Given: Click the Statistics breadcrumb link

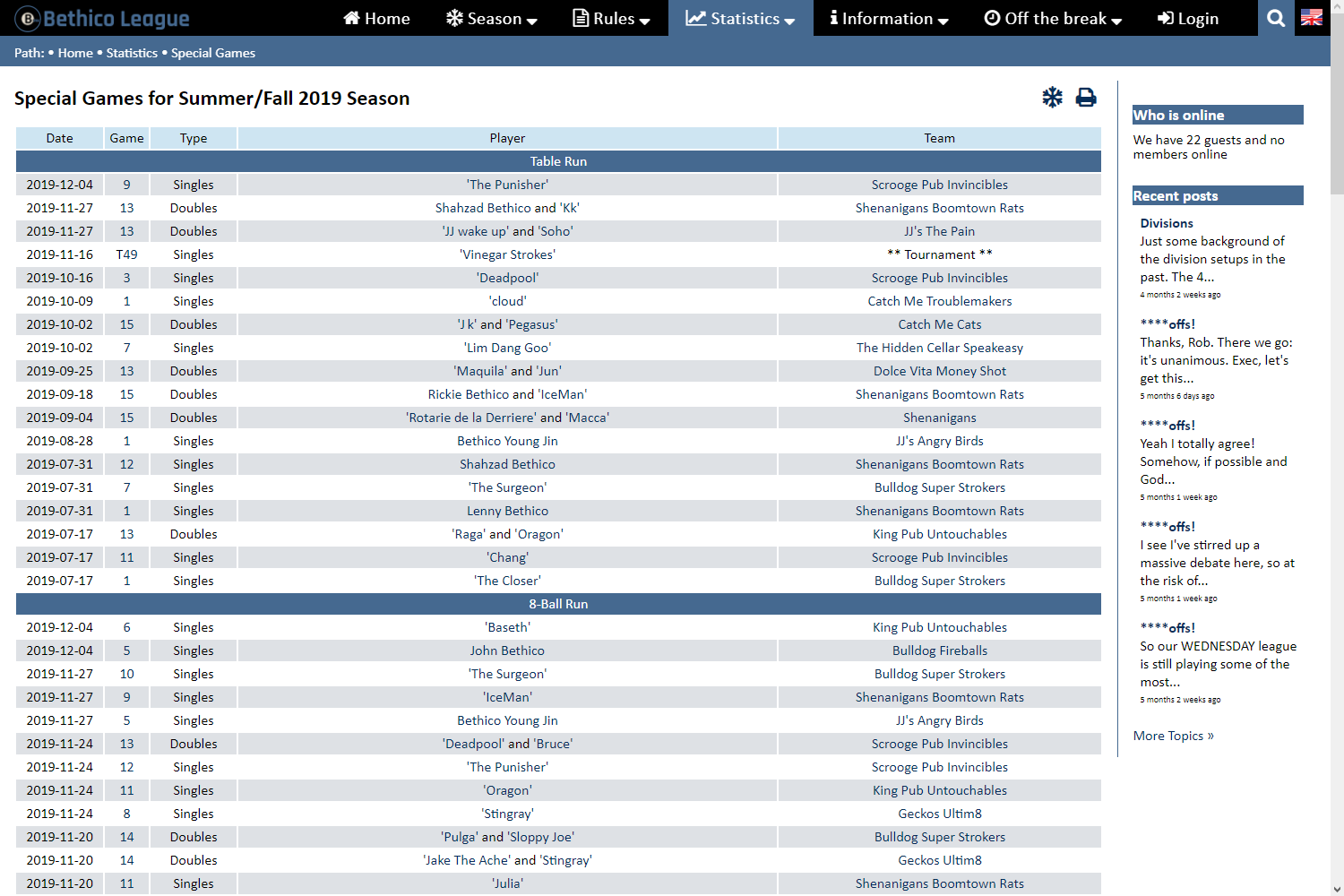Looking at the screenshot, I should (x=132, y=53).
